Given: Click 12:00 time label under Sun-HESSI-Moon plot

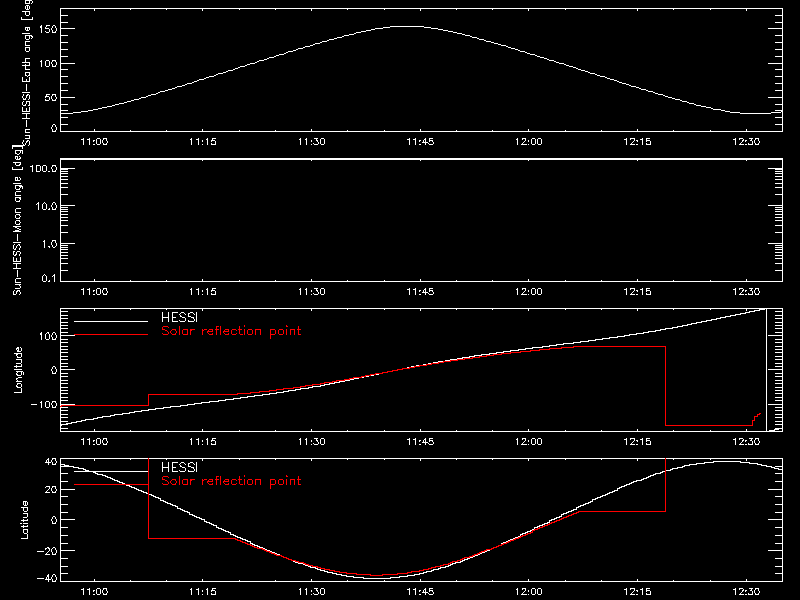Looking at the screenshot, I should [529, 292].
